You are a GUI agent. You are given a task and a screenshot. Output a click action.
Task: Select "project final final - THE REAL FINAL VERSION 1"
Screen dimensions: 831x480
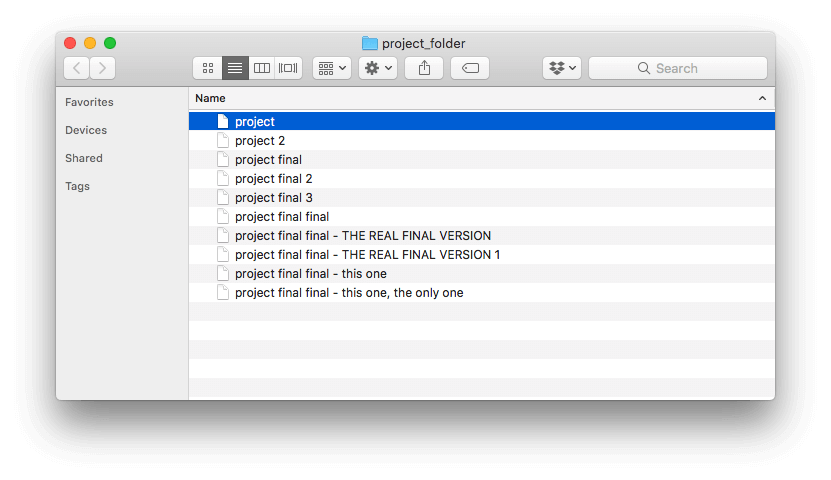tap(482, 255)
